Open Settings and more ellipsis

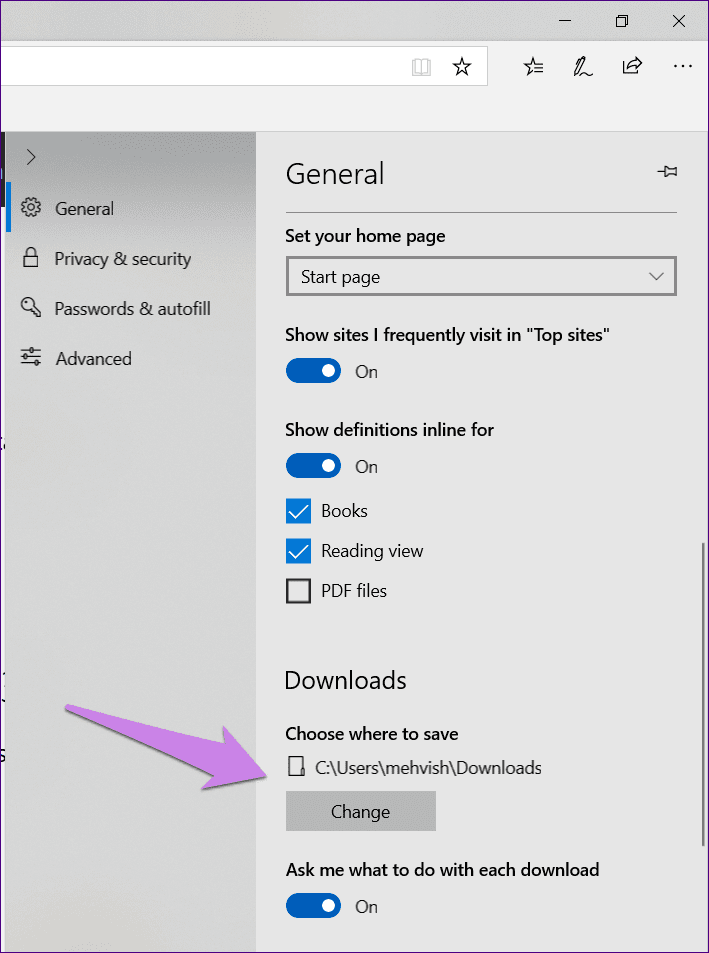click(x=683, y=66)
